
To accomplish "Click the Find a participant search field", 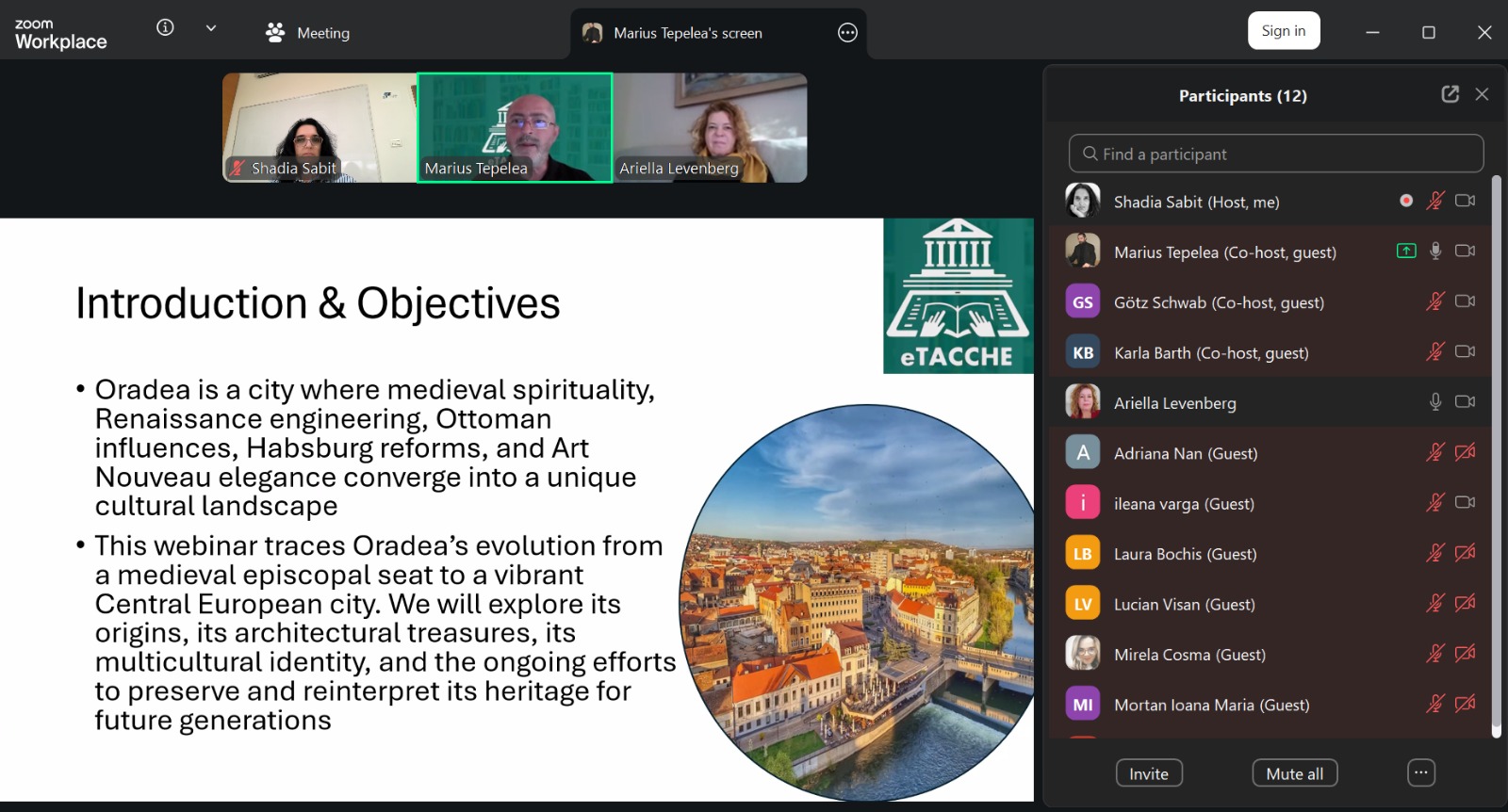I will point(1276,154).
